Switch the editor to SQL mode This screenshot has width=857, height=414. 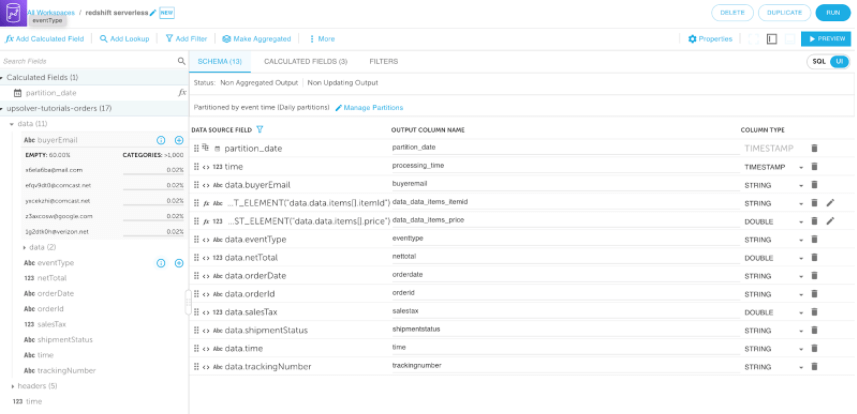818,62
